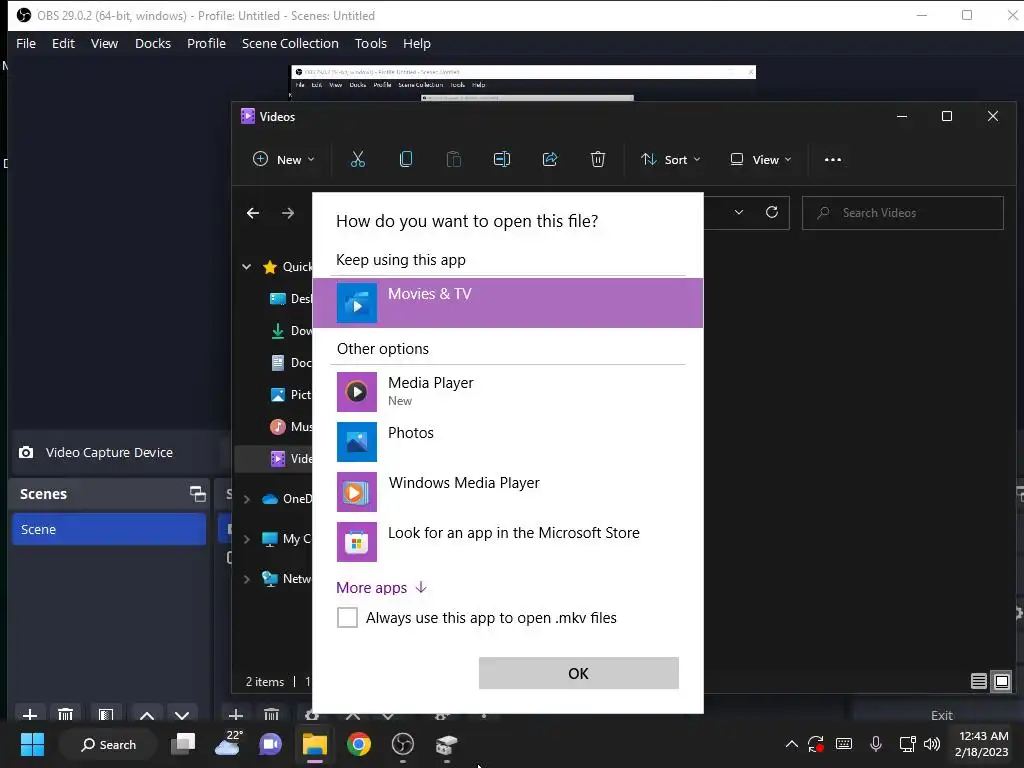The width and height of the screenshot is (1024, 768).
Task: Open the OBS View menu
Action: [x=104, y=43]
